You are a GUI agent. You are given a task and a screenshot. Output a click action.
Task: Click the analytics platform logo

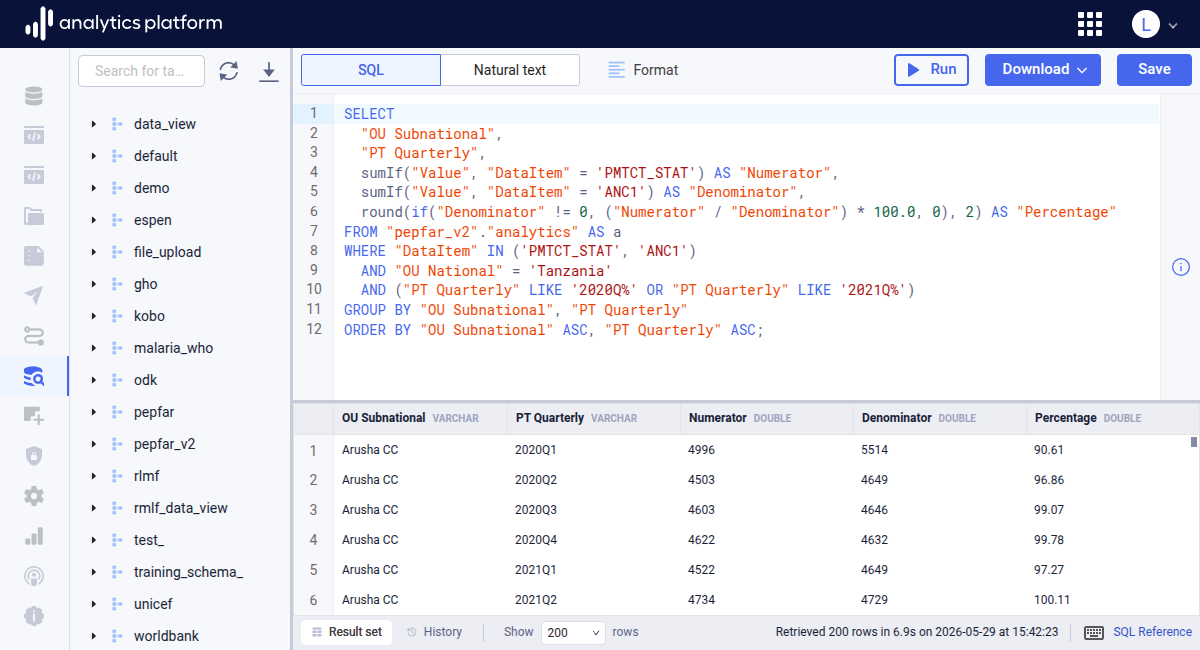pos(123,23)
